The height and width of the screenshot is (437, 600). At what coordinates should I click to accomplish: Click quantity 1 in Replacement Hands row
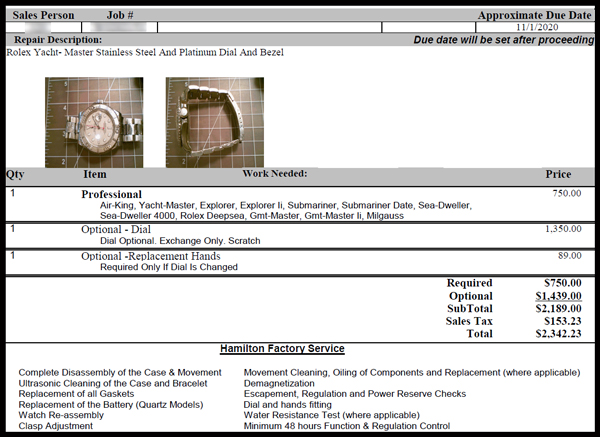pyautogui.click(x=13, y=255)
